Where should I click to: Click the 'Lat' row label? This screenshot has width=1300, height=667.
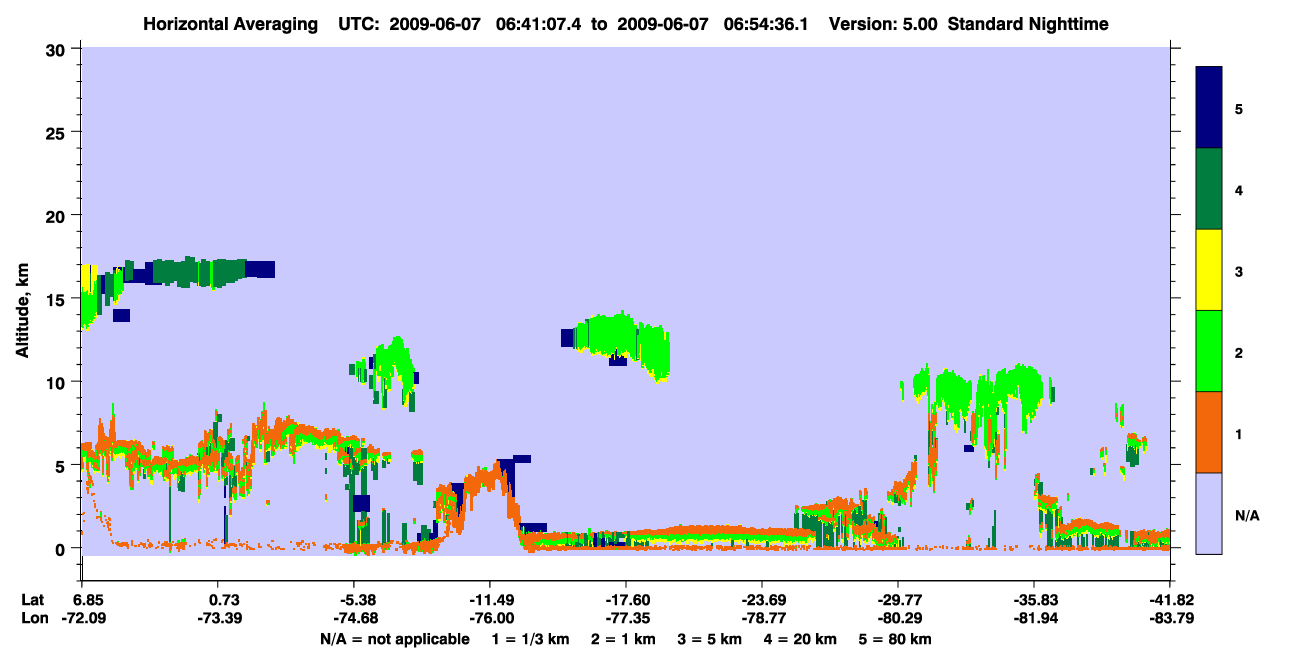pos(33,600)
